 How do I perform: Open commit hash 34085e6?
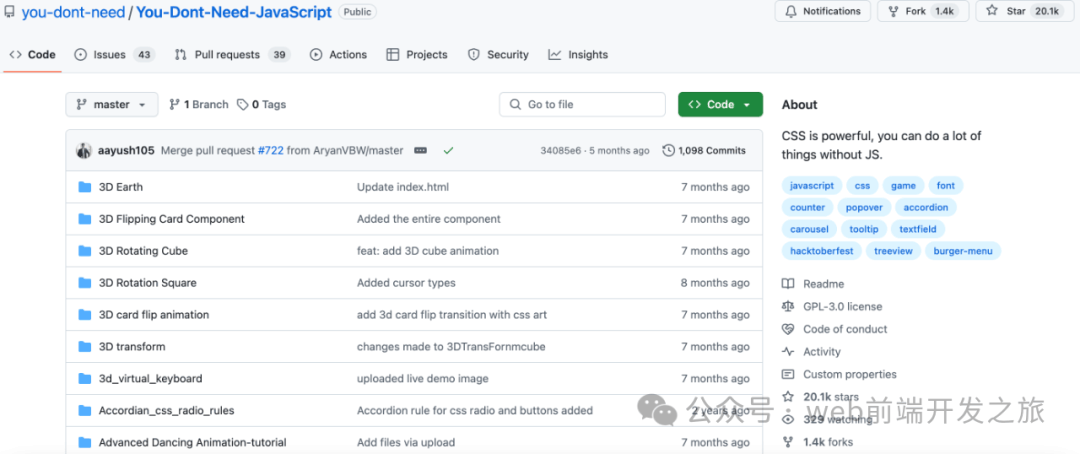560,150
